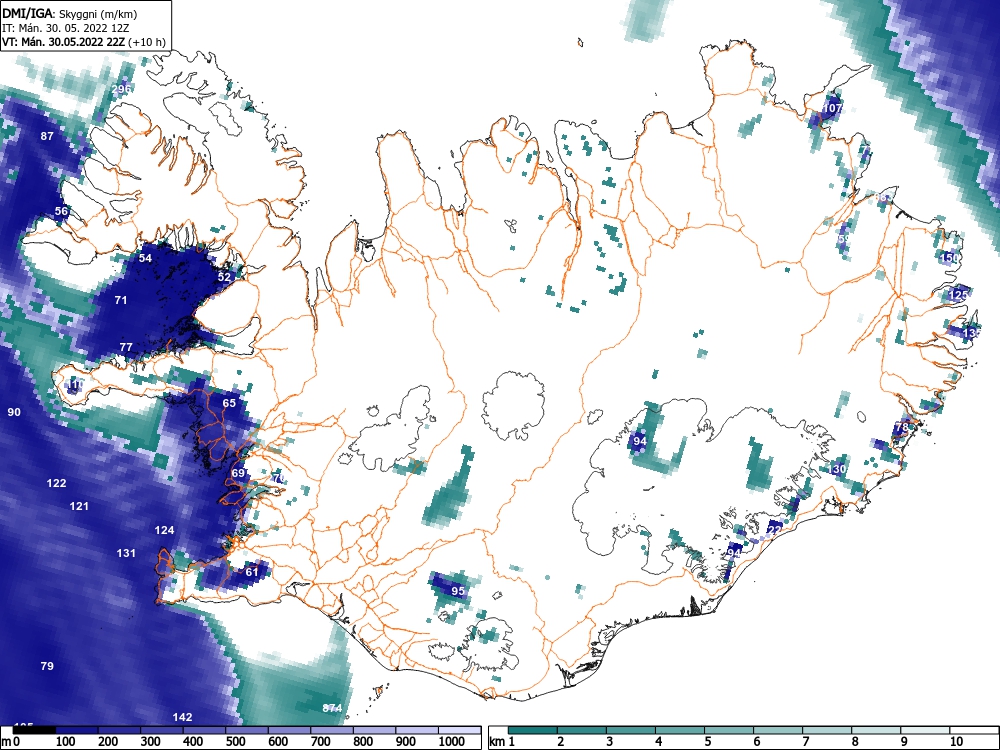This screenshot has width=1000, height=750.
Task: Click the value 125 in the Eastfjords
Action: [959, 295]
